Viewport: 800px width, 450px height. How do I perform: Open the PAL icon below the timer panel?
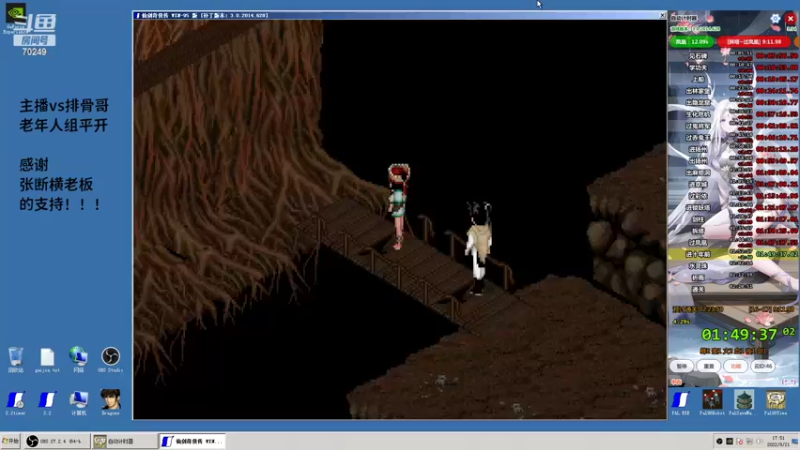click(681, 403)
